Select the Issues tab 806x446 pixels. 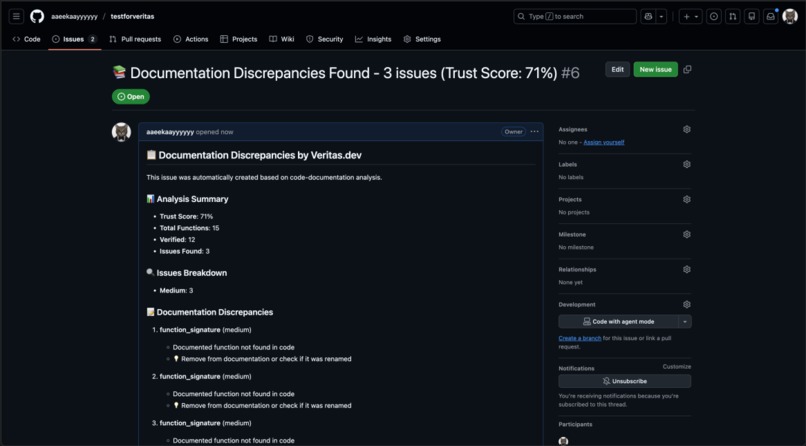(75, 39)
